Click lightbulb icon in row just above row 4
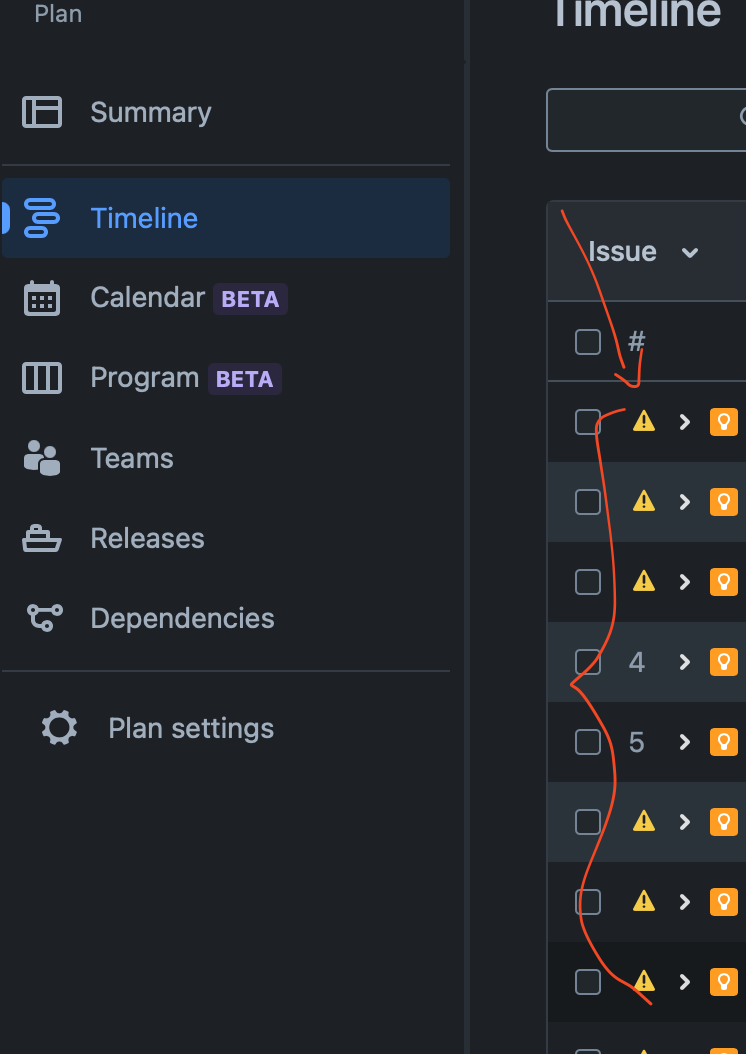Image resolution: width=746 pixels, height=1054 pixels. point(724,582)
